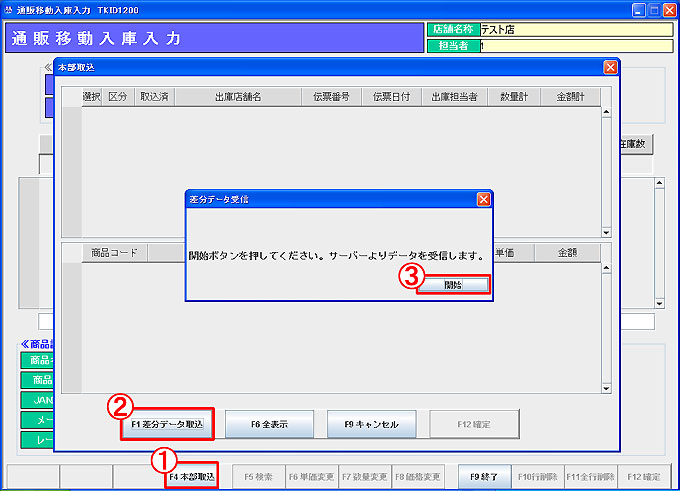Click F9 終了 function key
This screenshot has width=680, height=491.
coord(484,477)
